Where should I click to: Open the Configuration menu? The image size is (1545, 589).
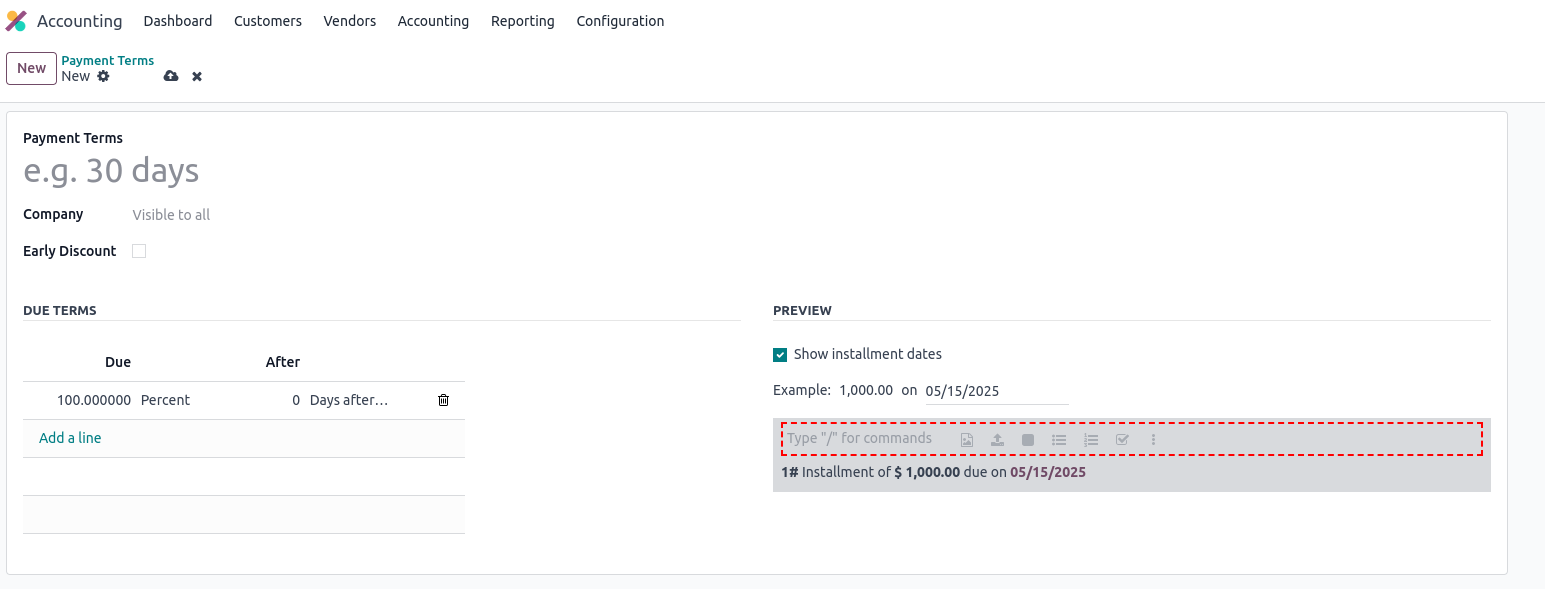(x=620, y=21)
